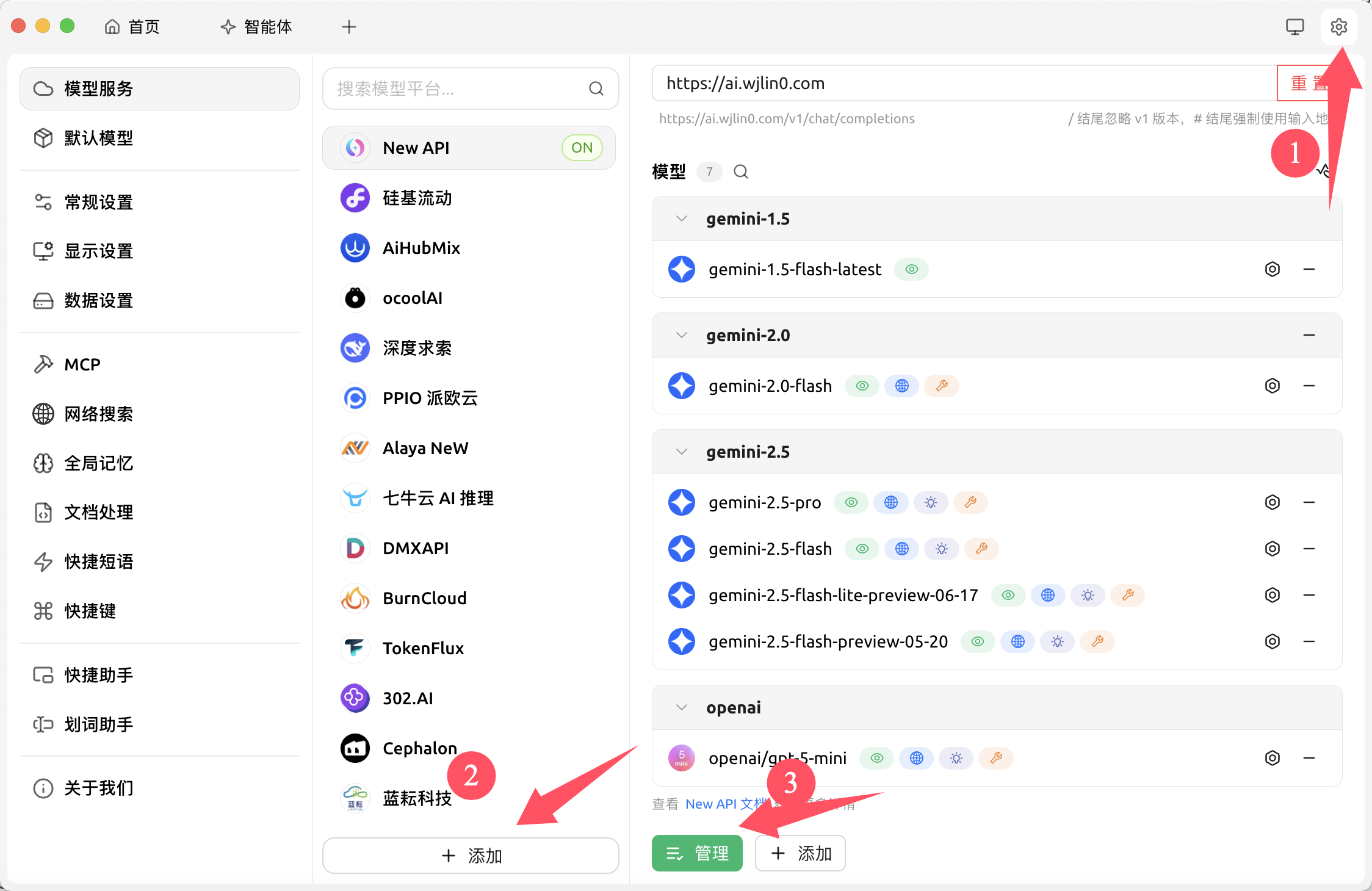Switch to the 首页 tab
The image size is (1372, 891).
(x=132, y=27)
